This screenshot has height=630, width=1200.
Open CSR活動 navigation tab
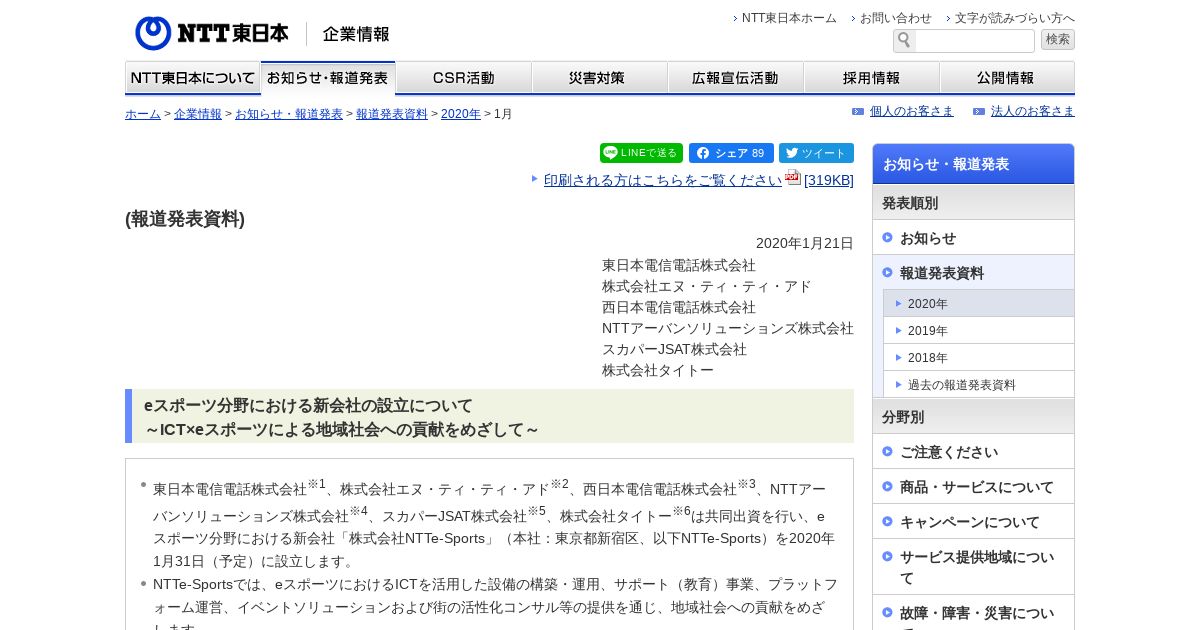[464, 77]
